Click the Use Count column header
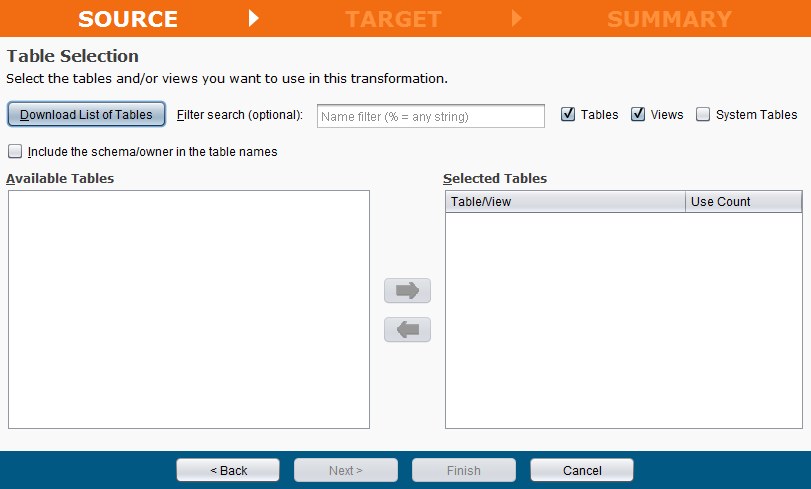Screen dimensions: 811x489 (x=743, y=202)
